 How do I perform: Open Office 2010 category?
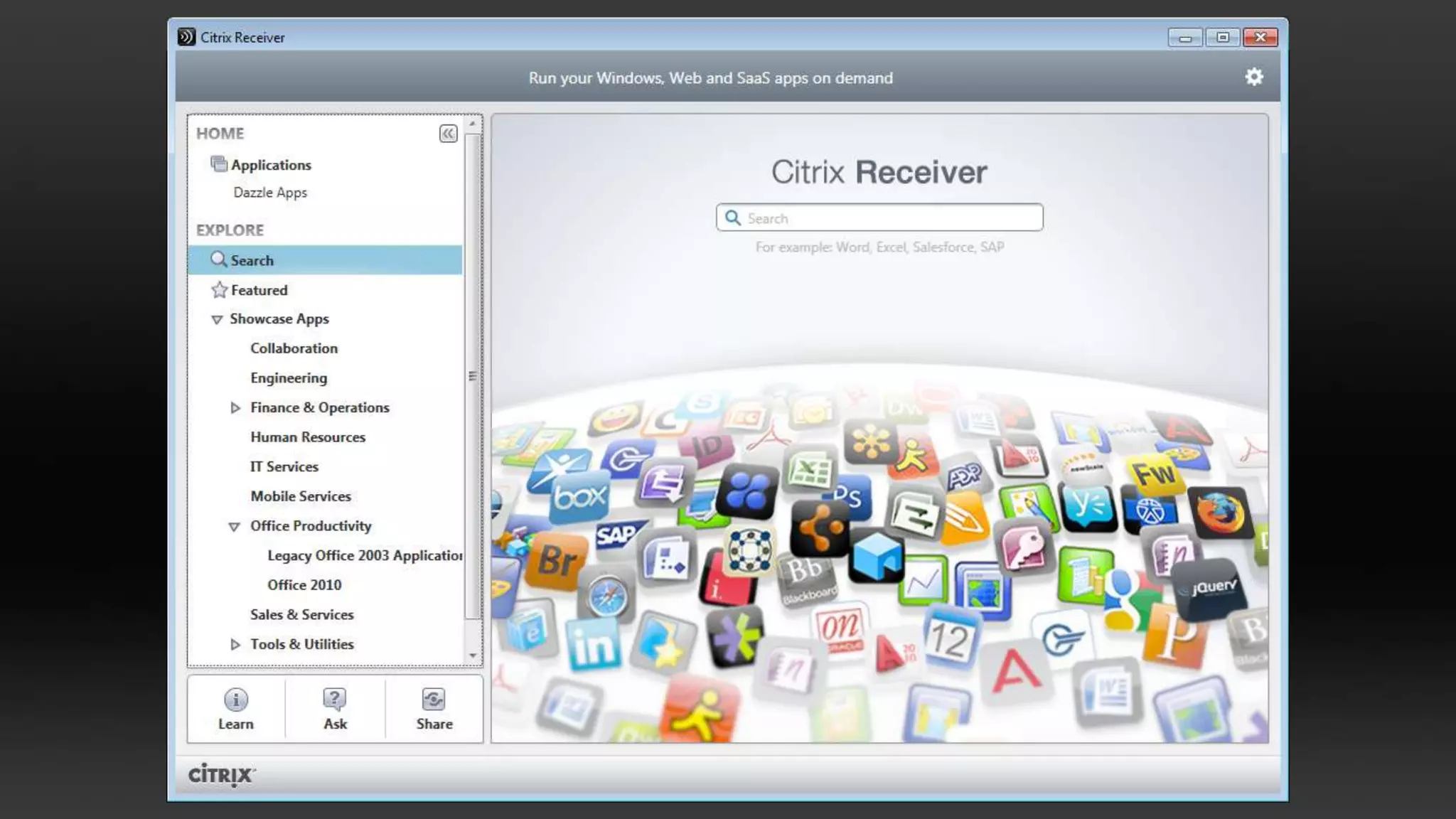pos(304,584)
